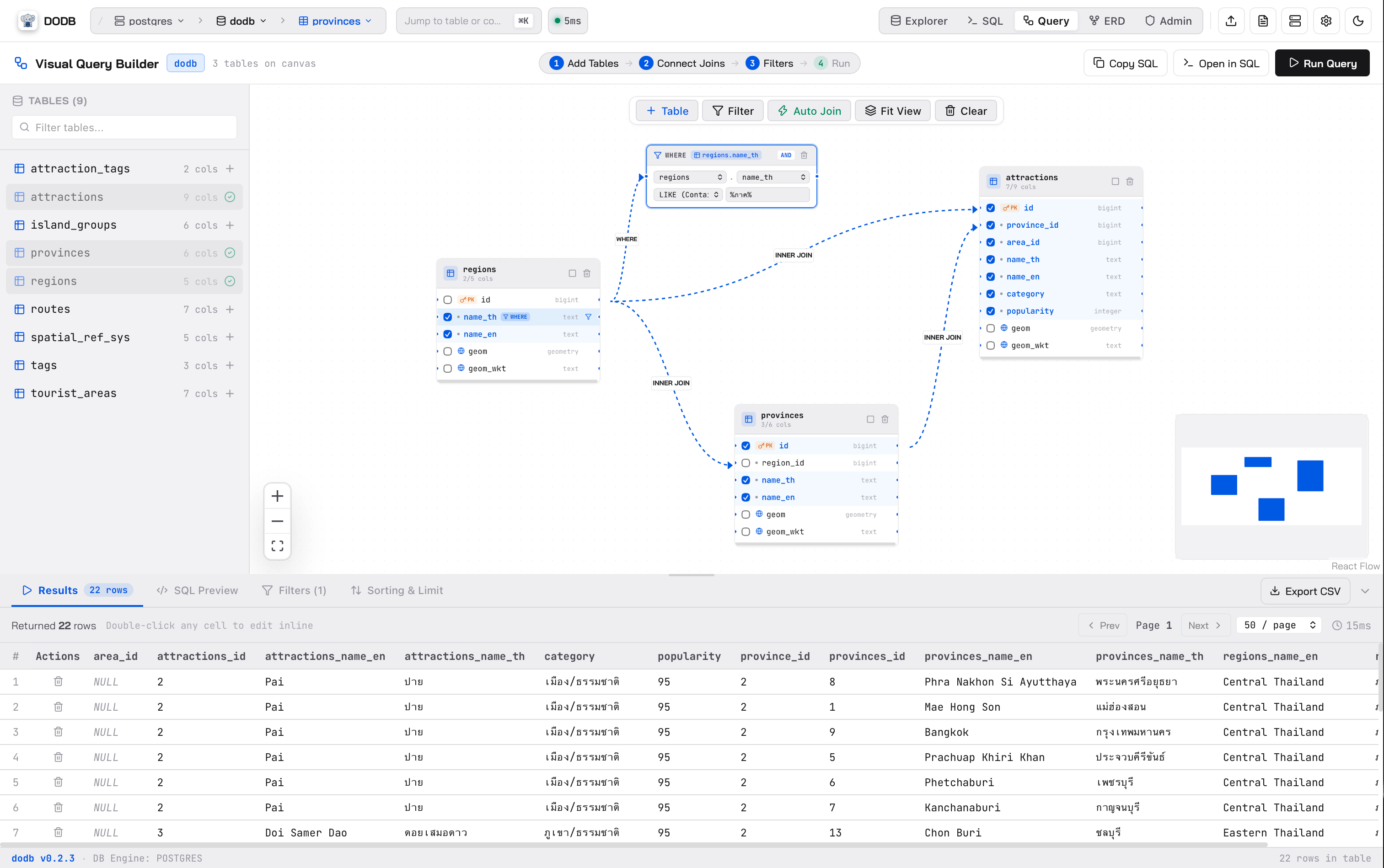Click Open in SQL button

pos(1221,63)
